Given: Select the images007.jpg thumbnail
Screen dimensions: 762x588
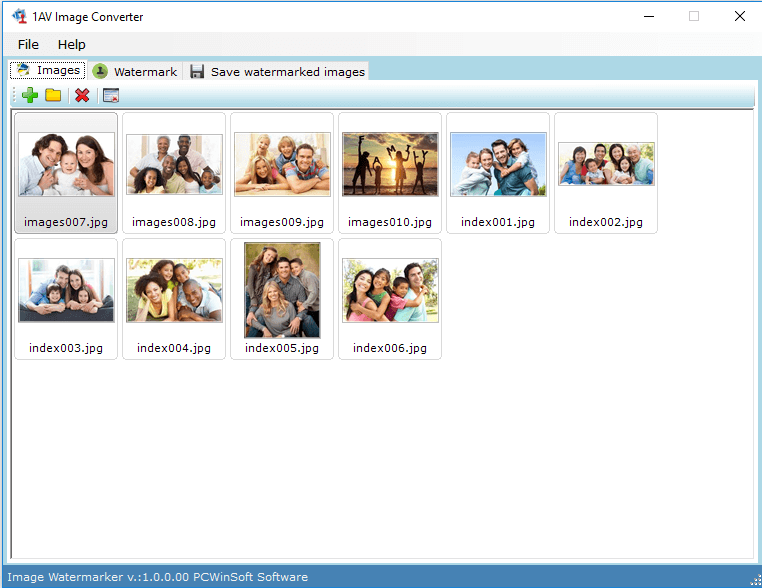Looking at the screenshot, I should coord(66,173).
